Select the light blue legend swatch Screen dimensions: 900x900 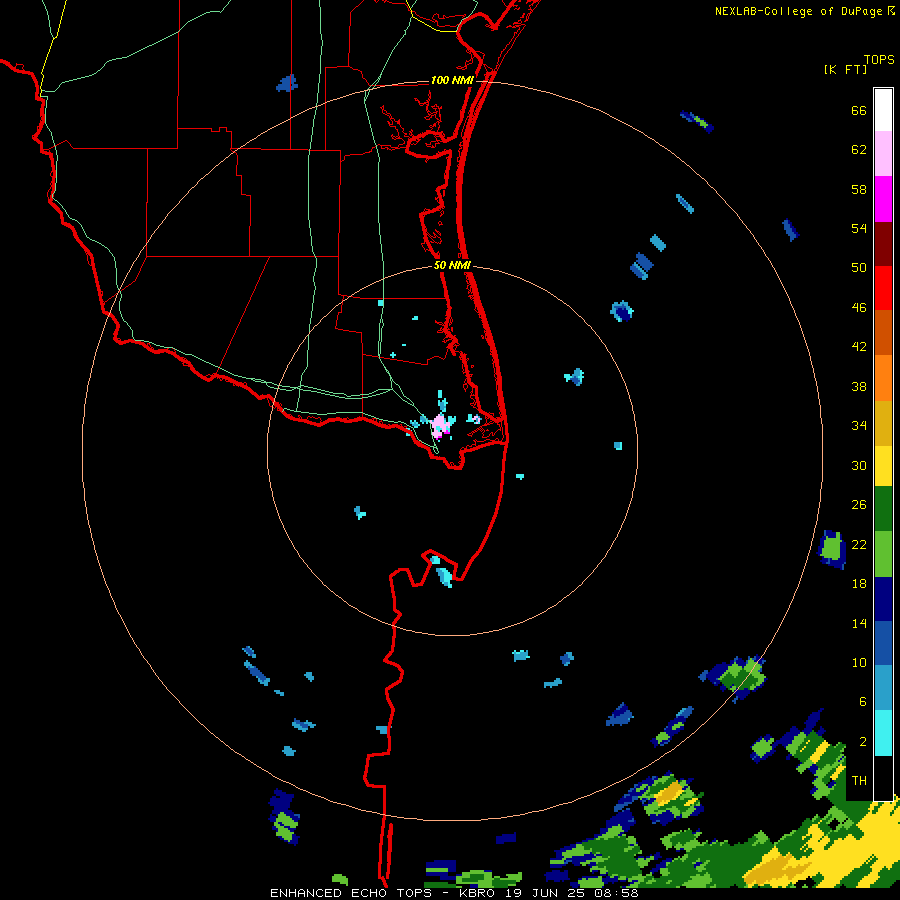883,688
